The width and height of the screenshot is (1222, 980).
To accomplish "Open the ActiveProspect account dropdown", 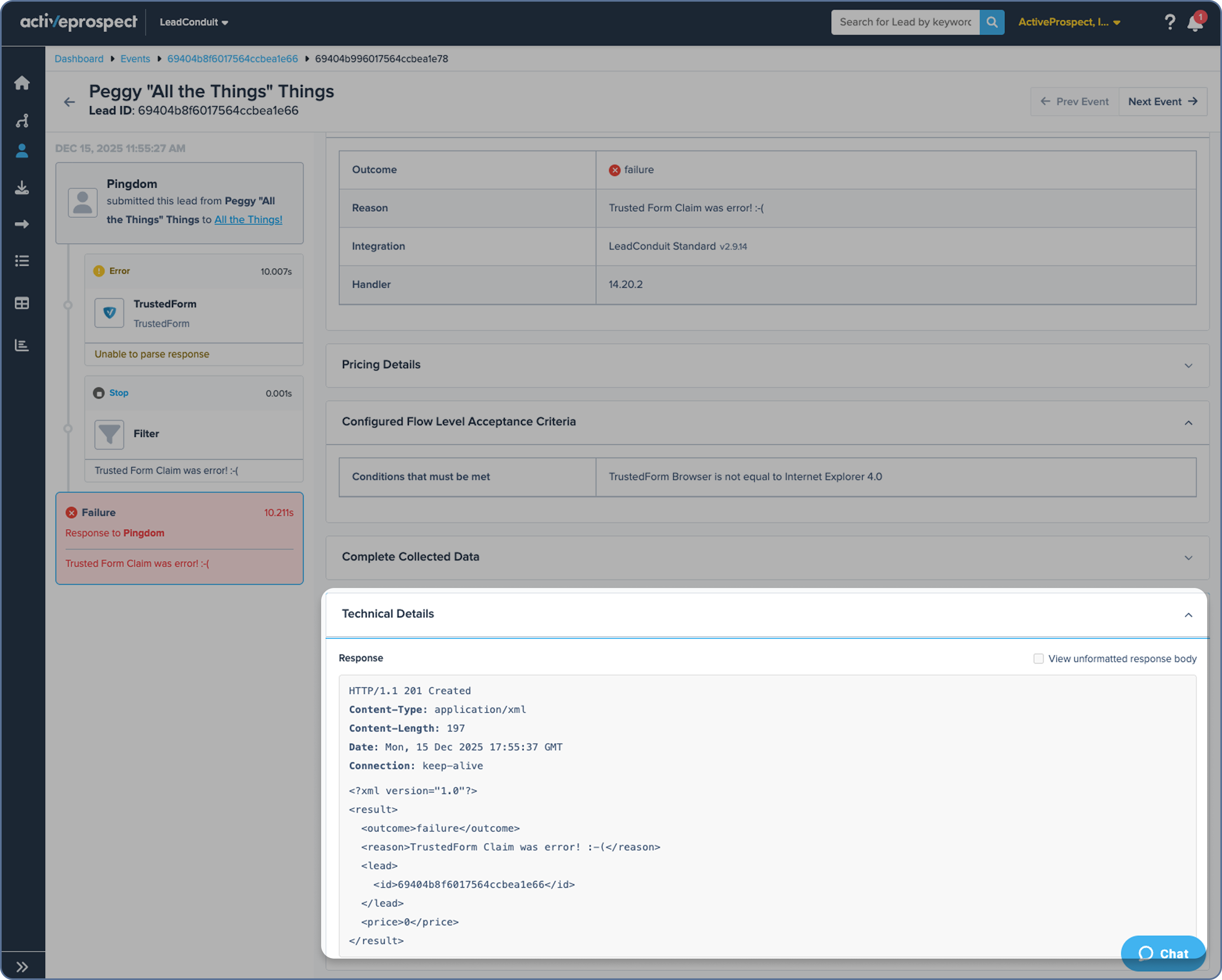I will (1069, 22).
